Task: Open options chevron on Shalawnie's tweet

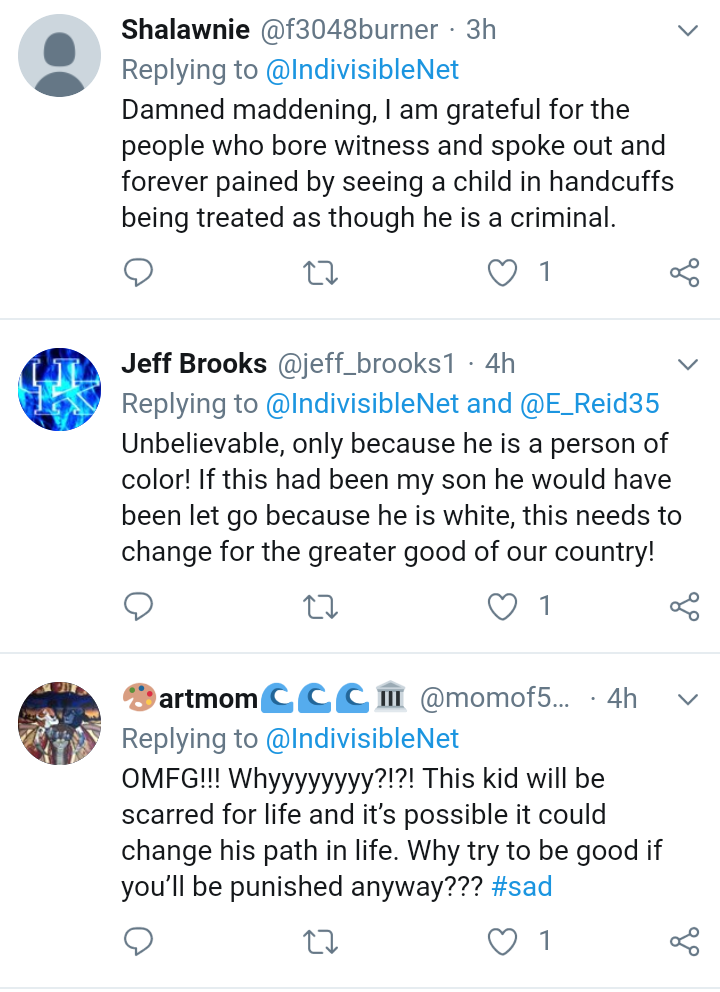Action: tap(688, 31)
